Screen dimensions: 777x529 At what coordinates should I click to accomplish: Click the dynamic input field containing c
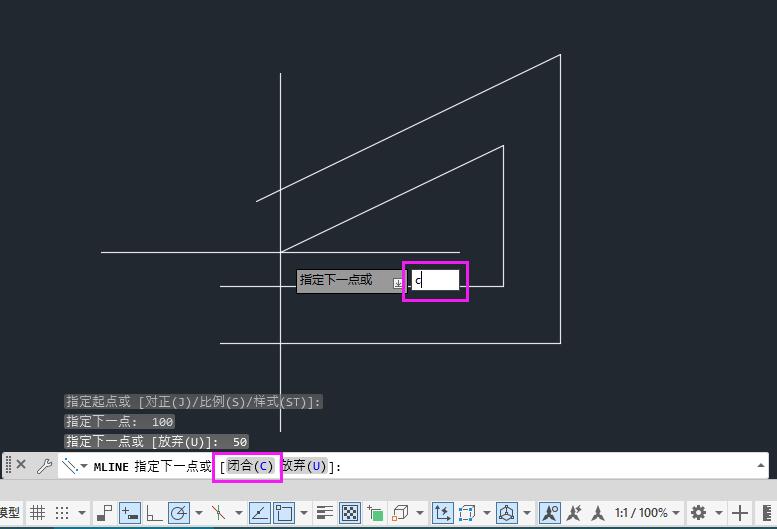pyautogui.click(x=435, y=280)
